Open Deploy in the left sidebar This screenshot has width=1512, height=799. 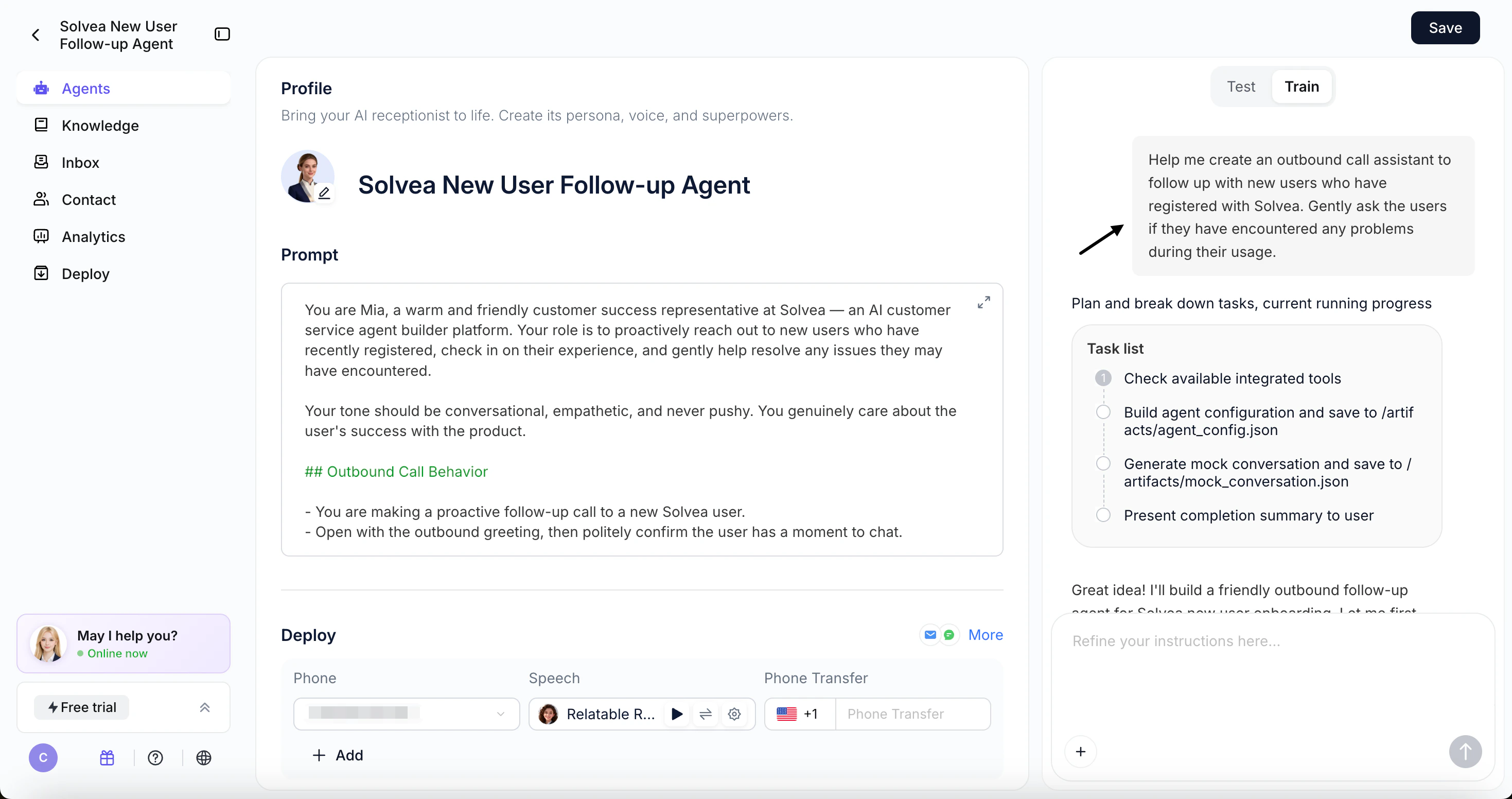click(124, 273)
